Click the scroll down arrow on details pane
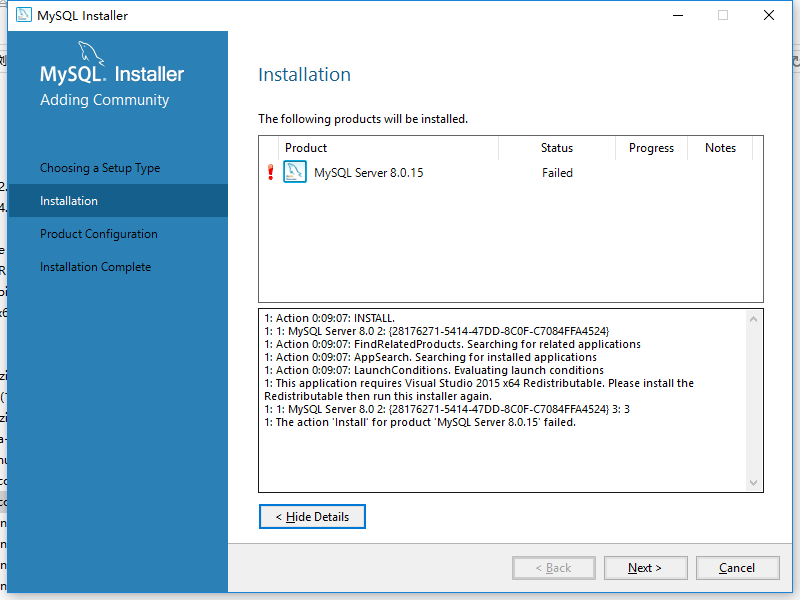The width and height of the screenshot is (800, 600). pyautogui.click(x=755, y=481)
